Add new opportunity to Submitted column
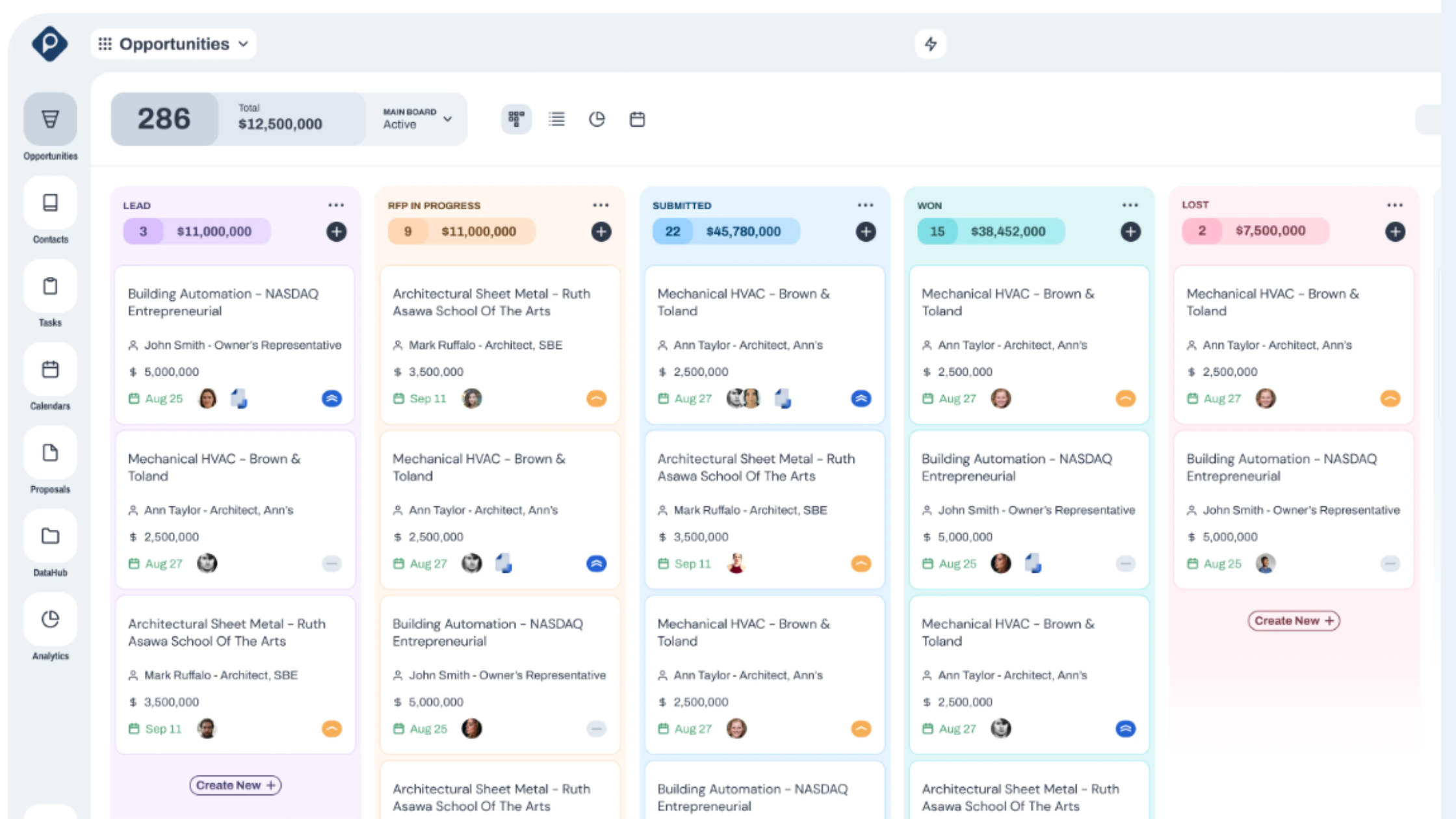This screenshot has height=819, width=1456. pos(866,231)
